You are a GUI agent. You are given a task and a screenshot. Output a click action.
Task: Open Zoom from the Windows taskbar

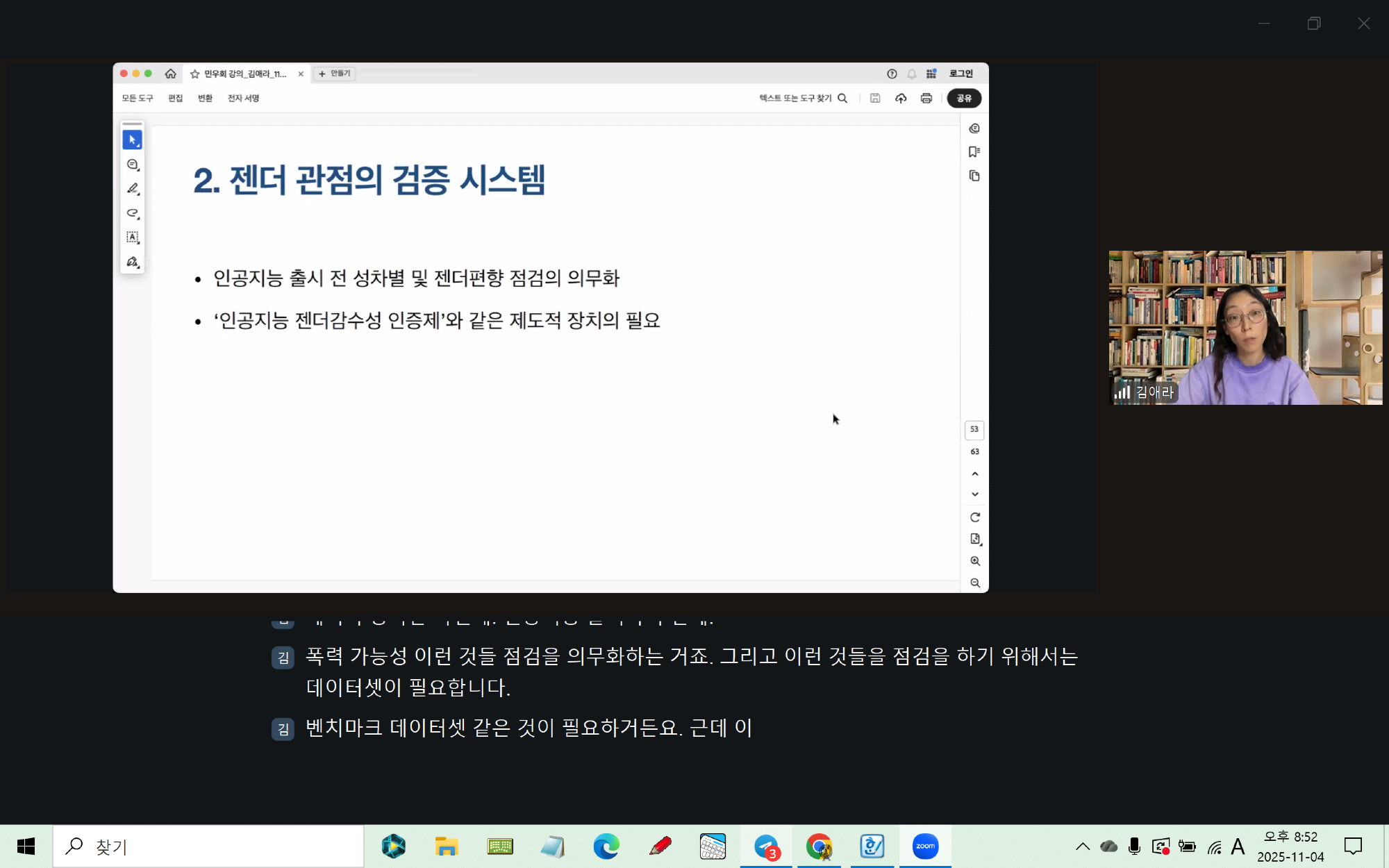coord(925,846)
